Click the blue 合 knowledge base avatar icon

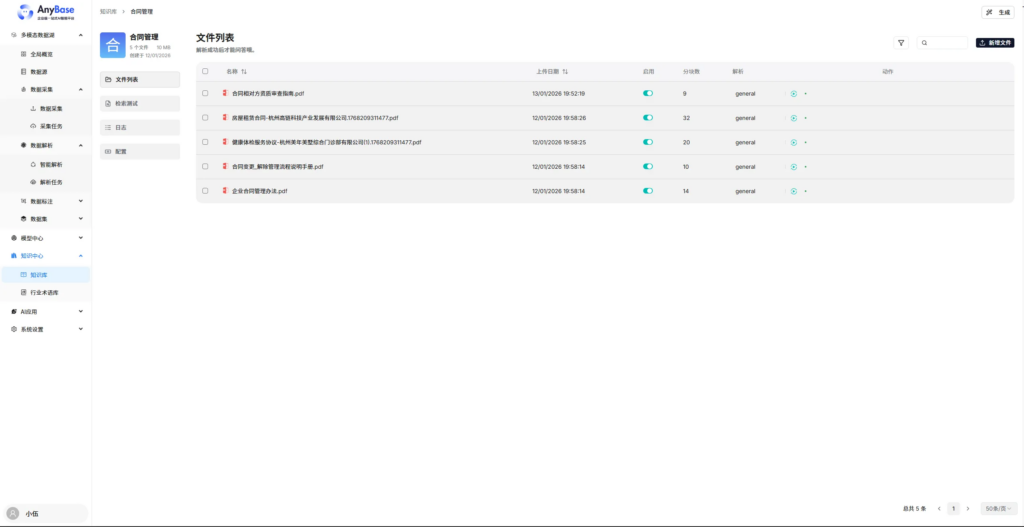click(x=113, y=45)
